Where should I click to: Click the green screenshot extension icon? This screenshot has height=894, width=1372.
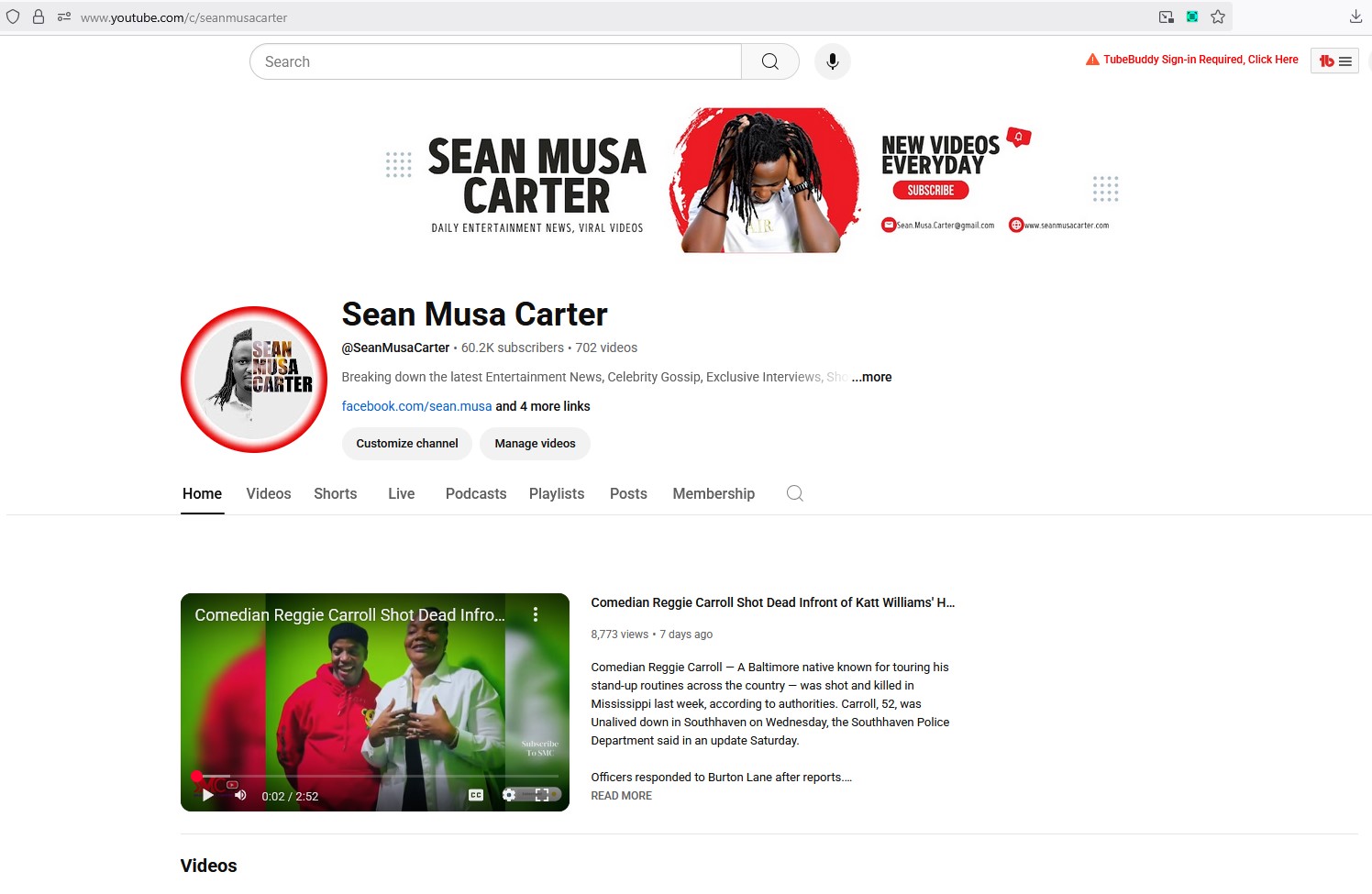(x=1192, y=17)
